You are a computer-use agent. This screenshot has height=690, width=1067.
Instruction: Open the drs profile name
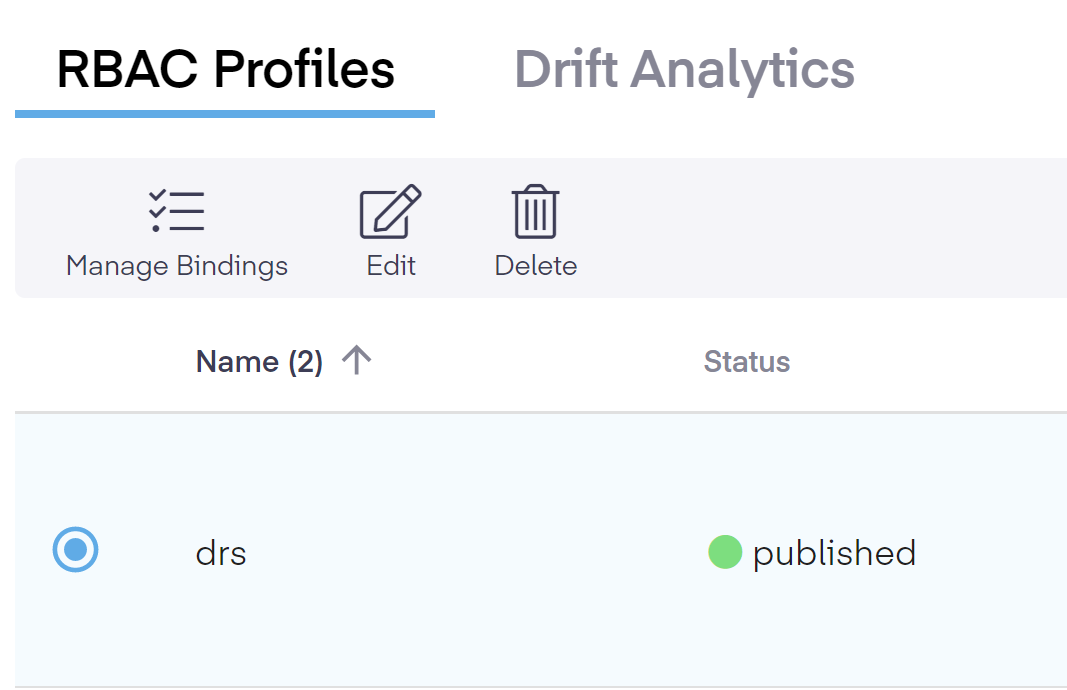click(x=221, y=553)
